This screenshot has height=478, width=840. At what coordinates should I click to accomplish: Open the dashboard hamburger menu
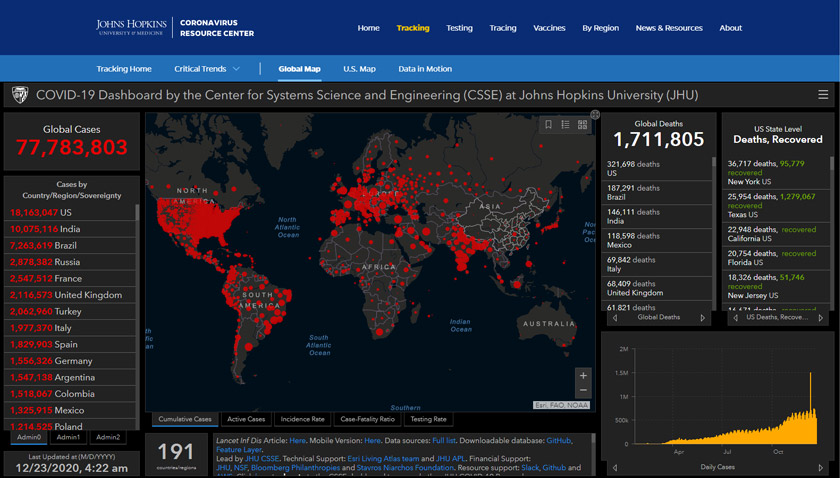coord(822,95)
